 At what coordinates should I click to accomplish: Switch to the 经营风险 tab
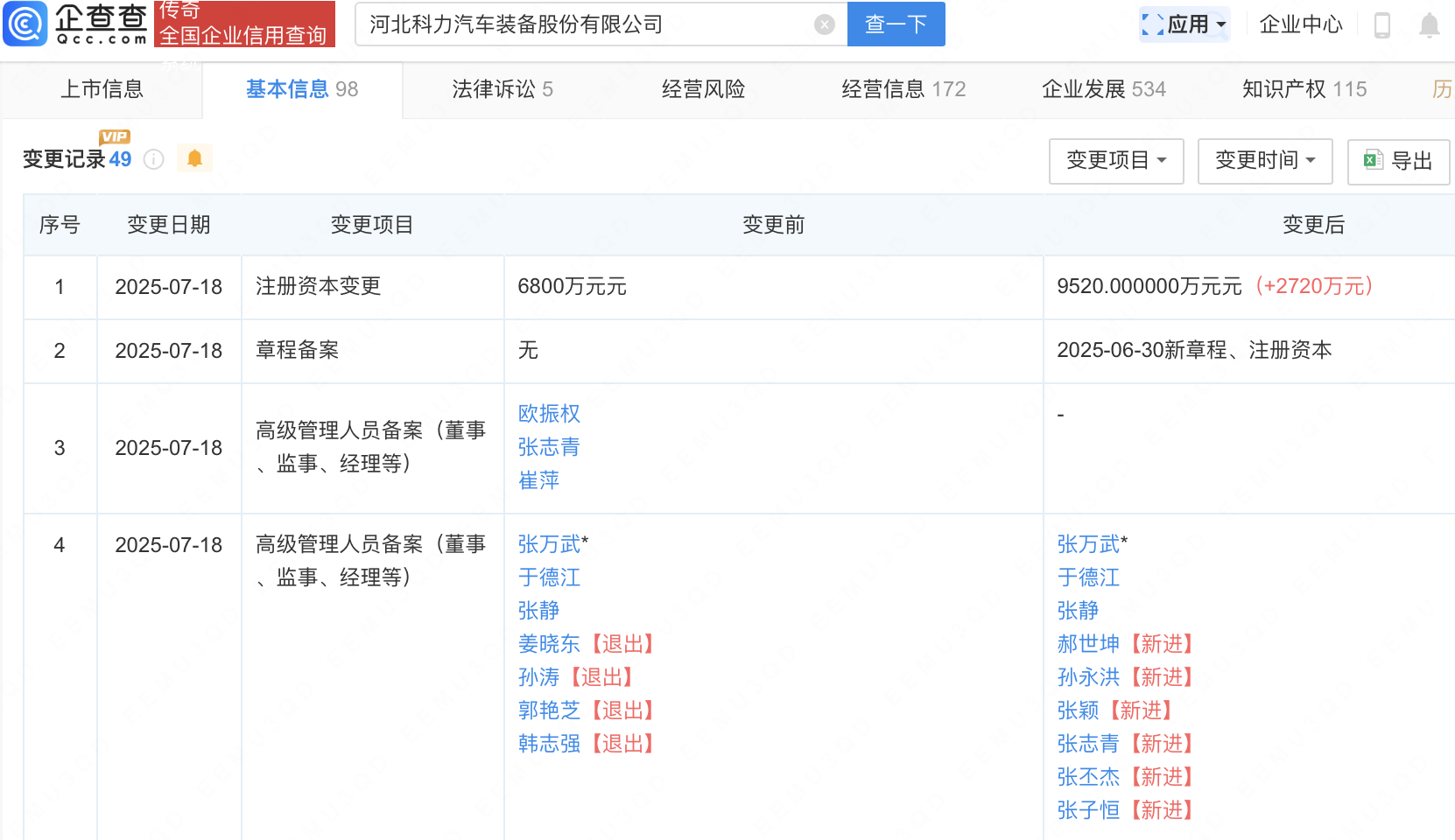pos(703,89)
